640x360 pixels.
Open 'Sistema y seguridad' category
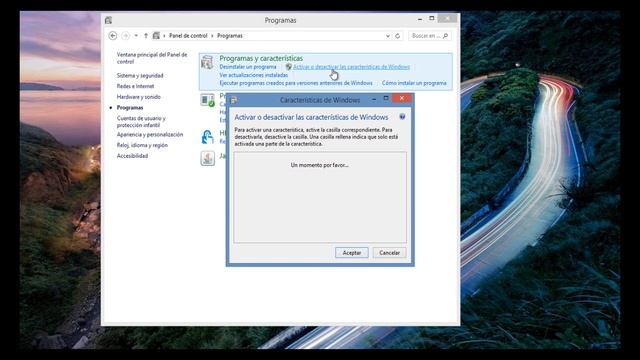(x=140, y=76)
